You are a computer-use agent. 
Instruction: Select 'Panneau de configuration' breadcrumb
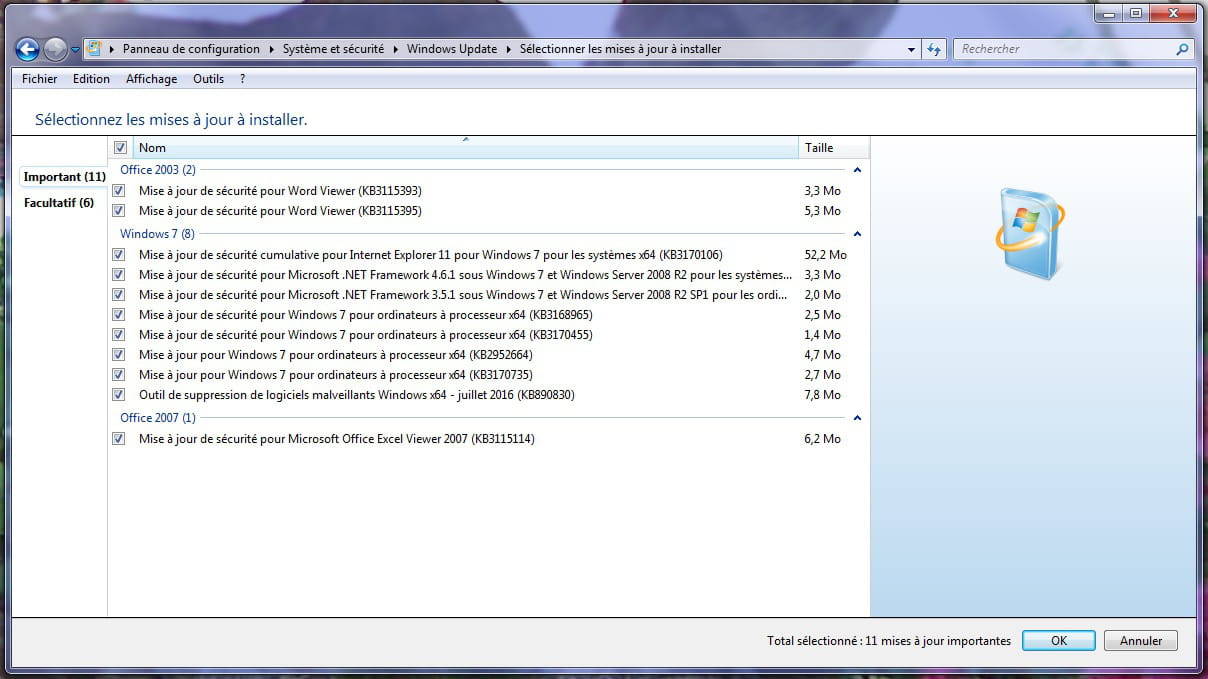[191, 49]
